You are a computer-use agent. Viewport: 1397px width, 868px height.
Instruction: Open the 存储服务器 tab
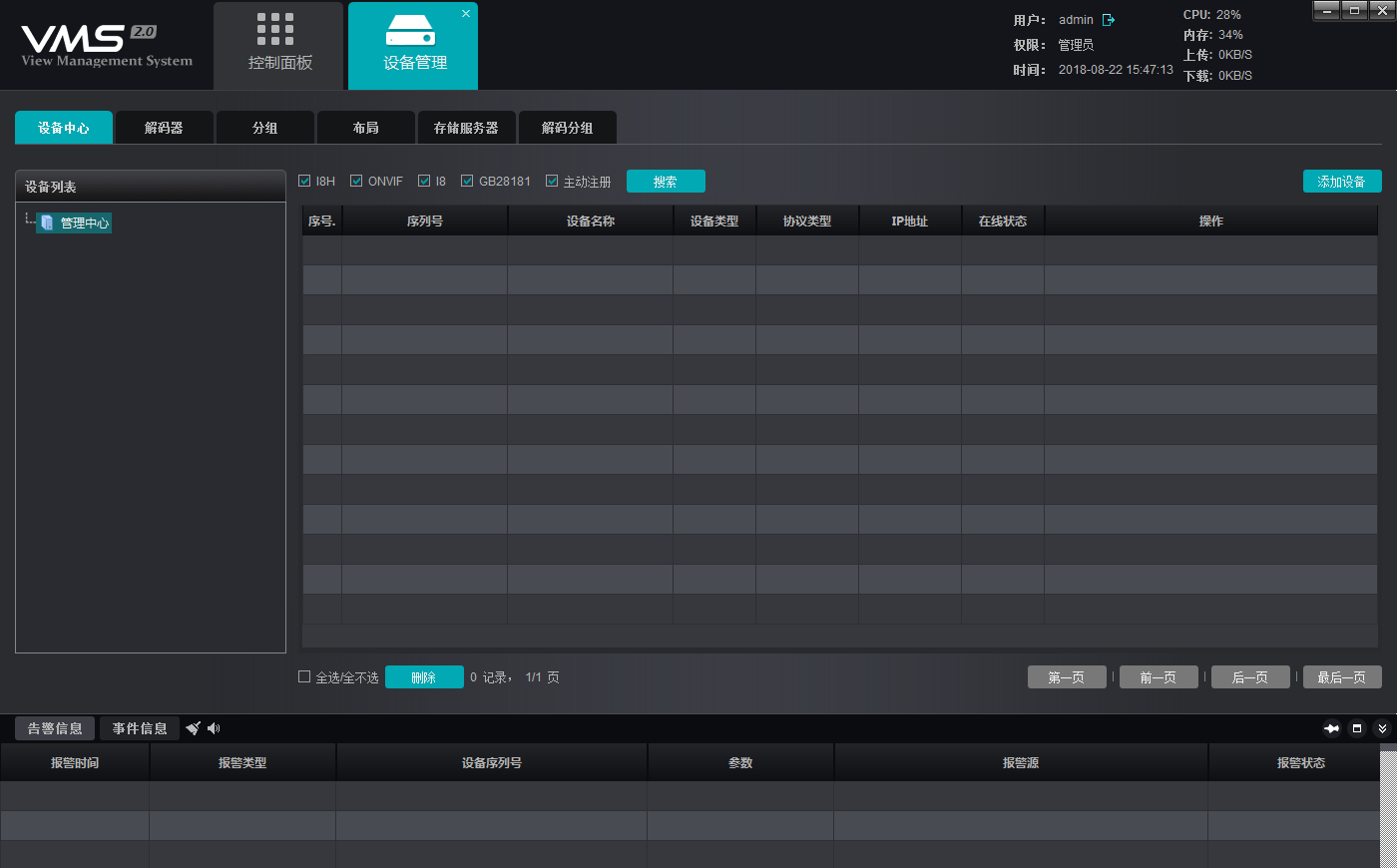pos(466,128)
